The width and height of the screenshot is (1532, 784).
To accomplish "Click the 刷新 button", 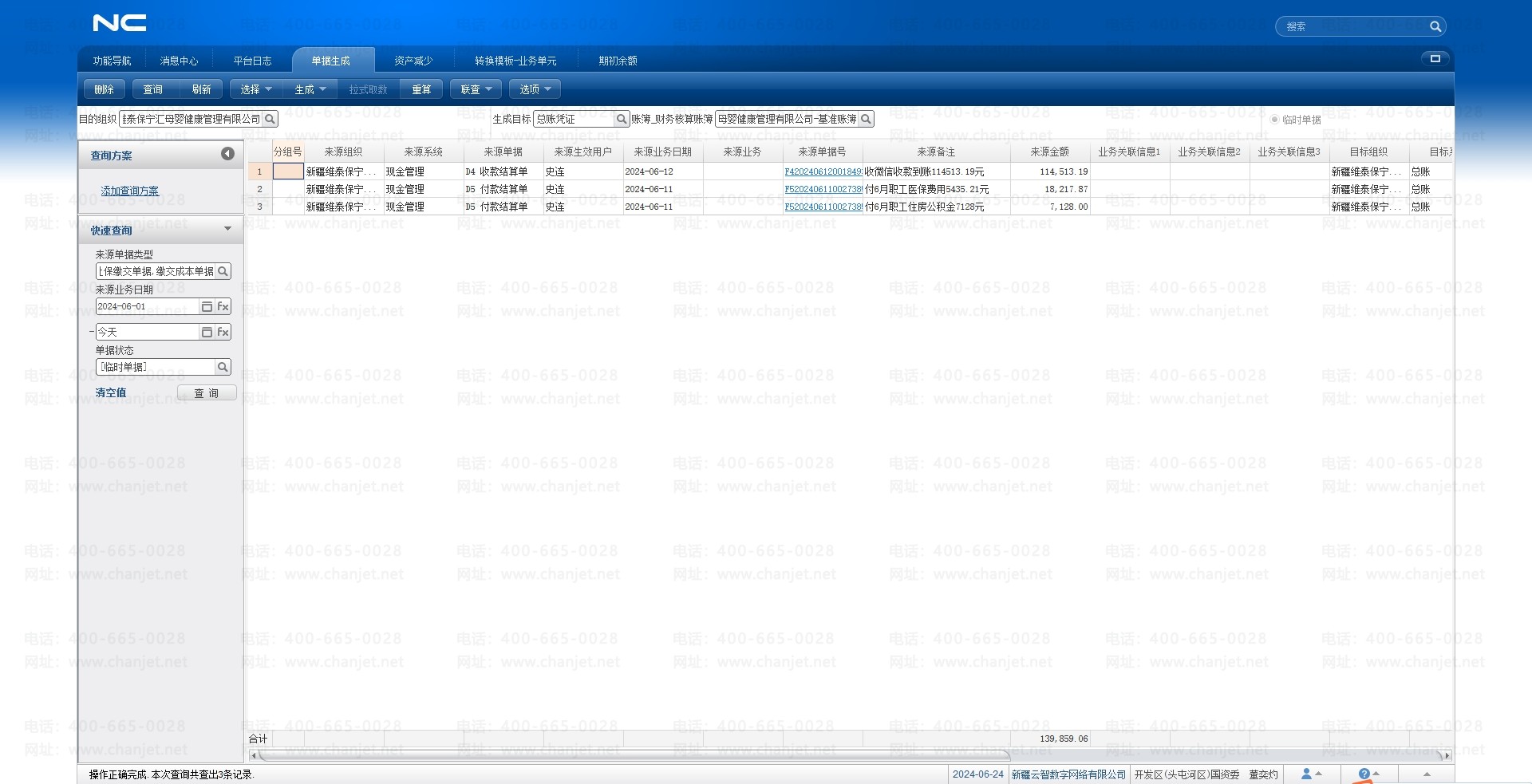I will (202, 89).
